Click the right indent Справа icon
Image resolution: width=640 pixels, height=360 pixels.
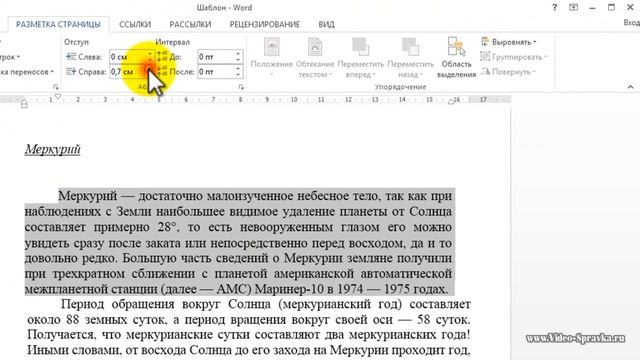click(x=71, y=72)
